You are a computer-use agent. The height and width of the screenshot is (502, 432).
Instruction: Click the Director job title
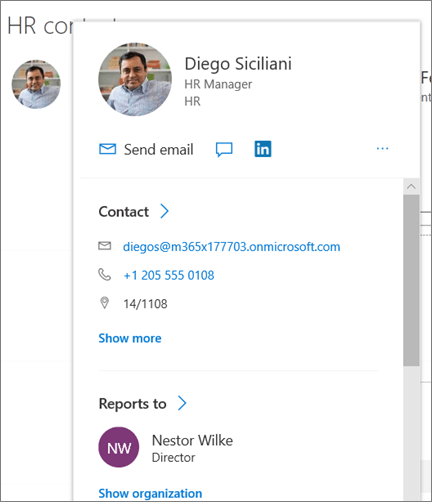point(173,458)
